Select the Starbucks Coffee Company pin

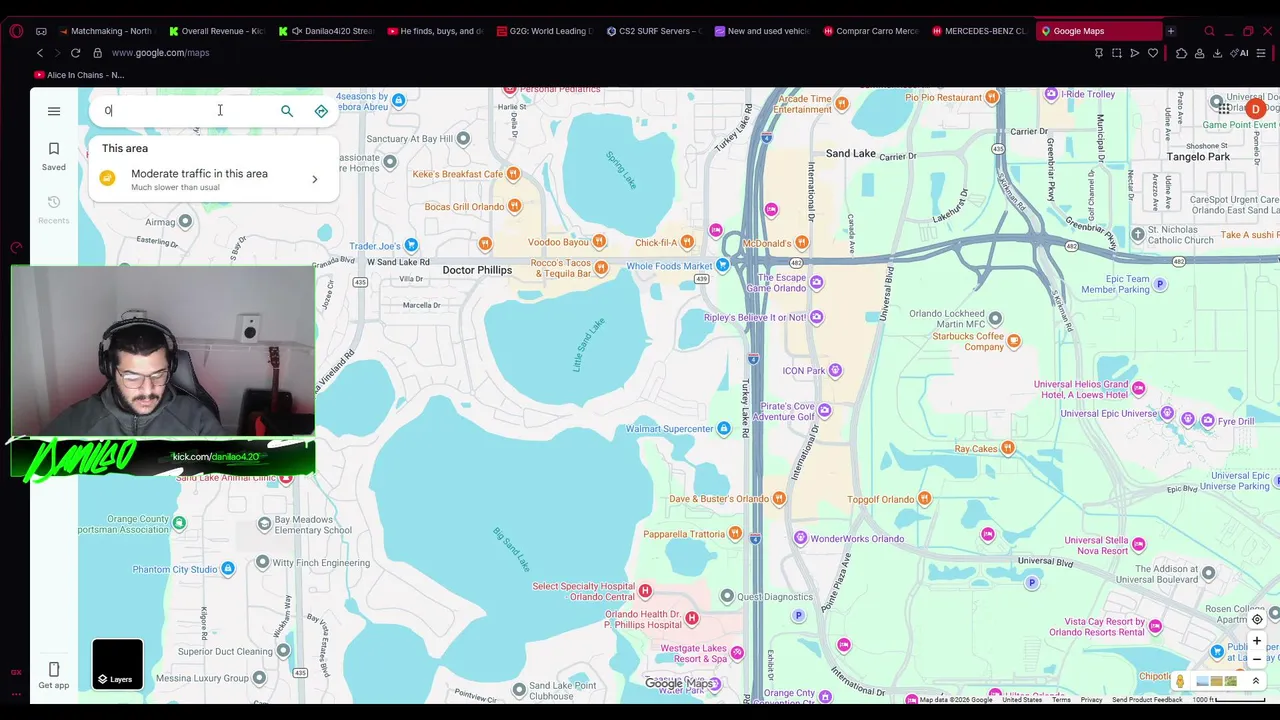tap(1014, 341)
